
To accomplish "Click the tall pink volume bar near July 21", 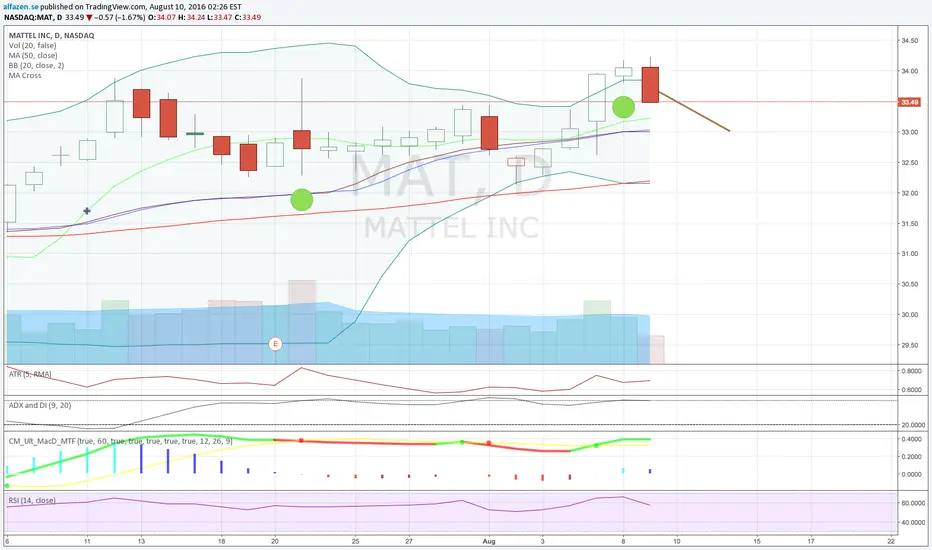I will pyautogui.click(x=302, y=322).
